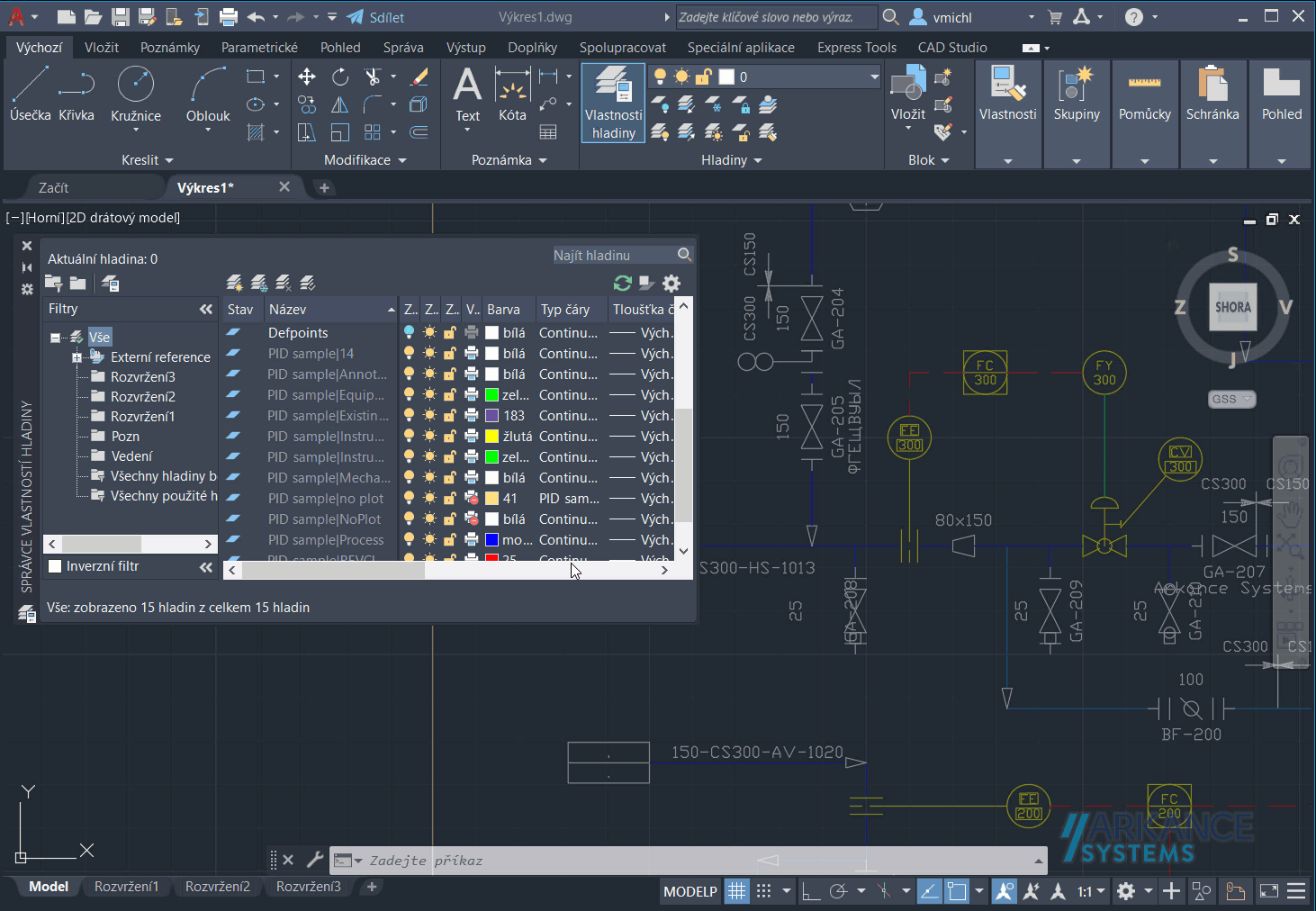This screenshot has height=911, width=1316.
Task: Switch to Express Tools ribbon tab
Action: coord(857,48)
